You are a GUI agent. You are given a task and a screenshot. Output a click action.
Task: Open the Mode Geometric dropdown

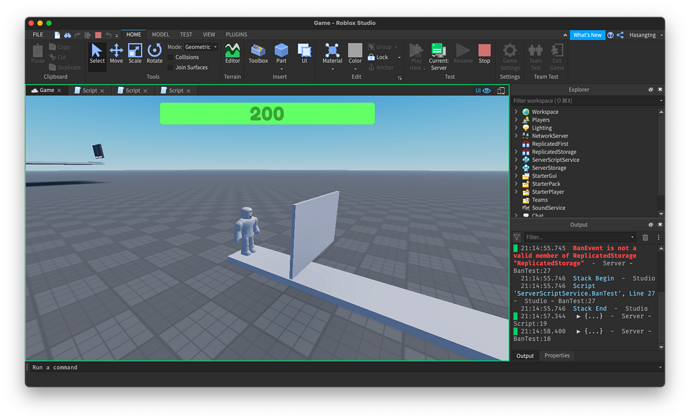tap(201, 47)
